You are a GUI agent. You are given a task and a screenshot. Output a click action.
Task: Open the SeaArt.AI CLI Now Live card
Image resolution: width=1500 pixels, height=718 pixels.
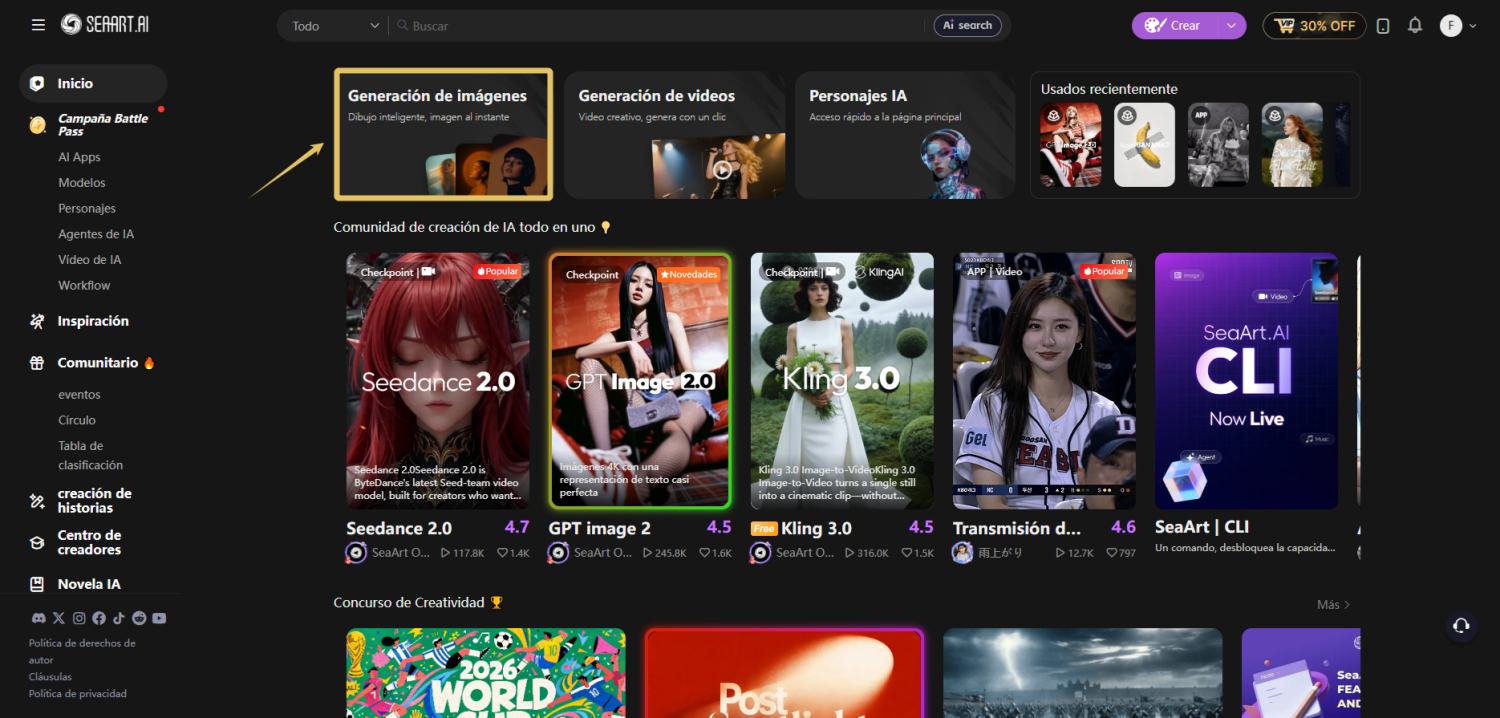(x=1246, y=381)
